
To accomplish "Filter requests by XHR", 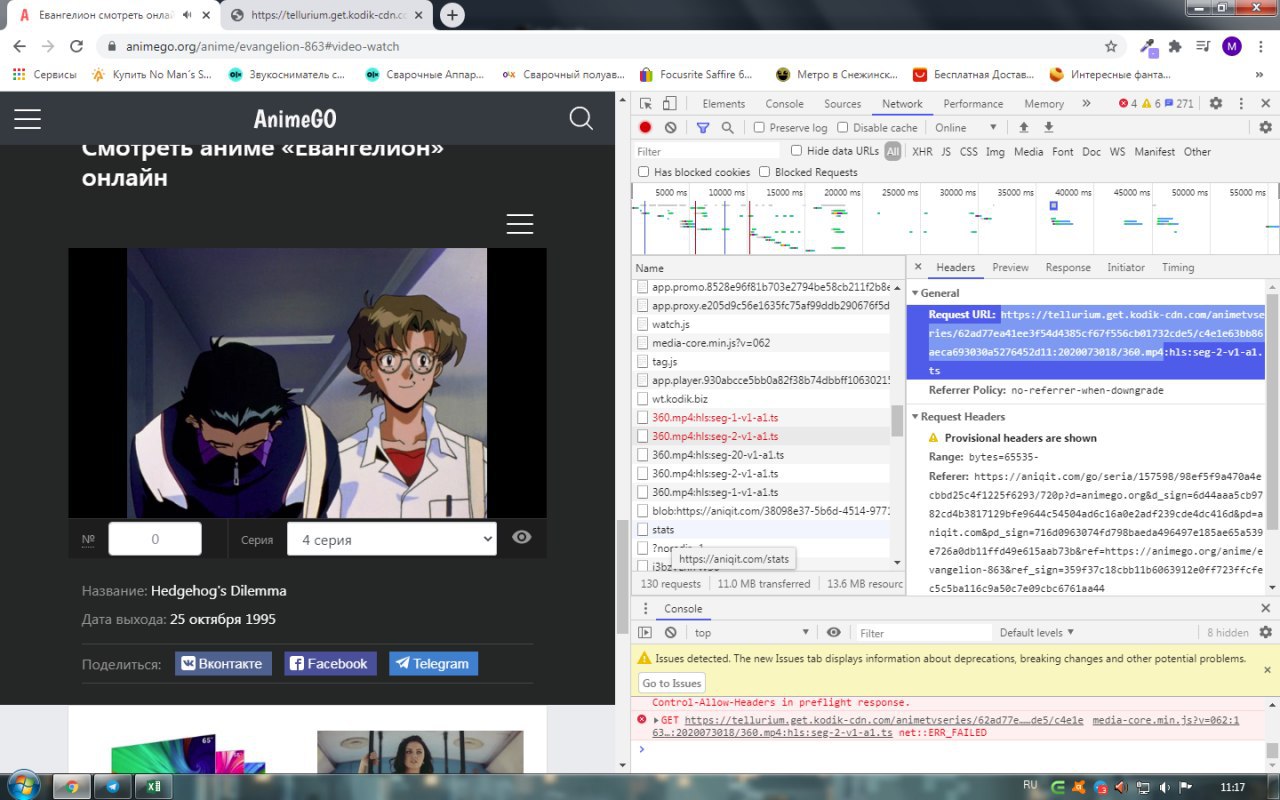I will (921, 152).
